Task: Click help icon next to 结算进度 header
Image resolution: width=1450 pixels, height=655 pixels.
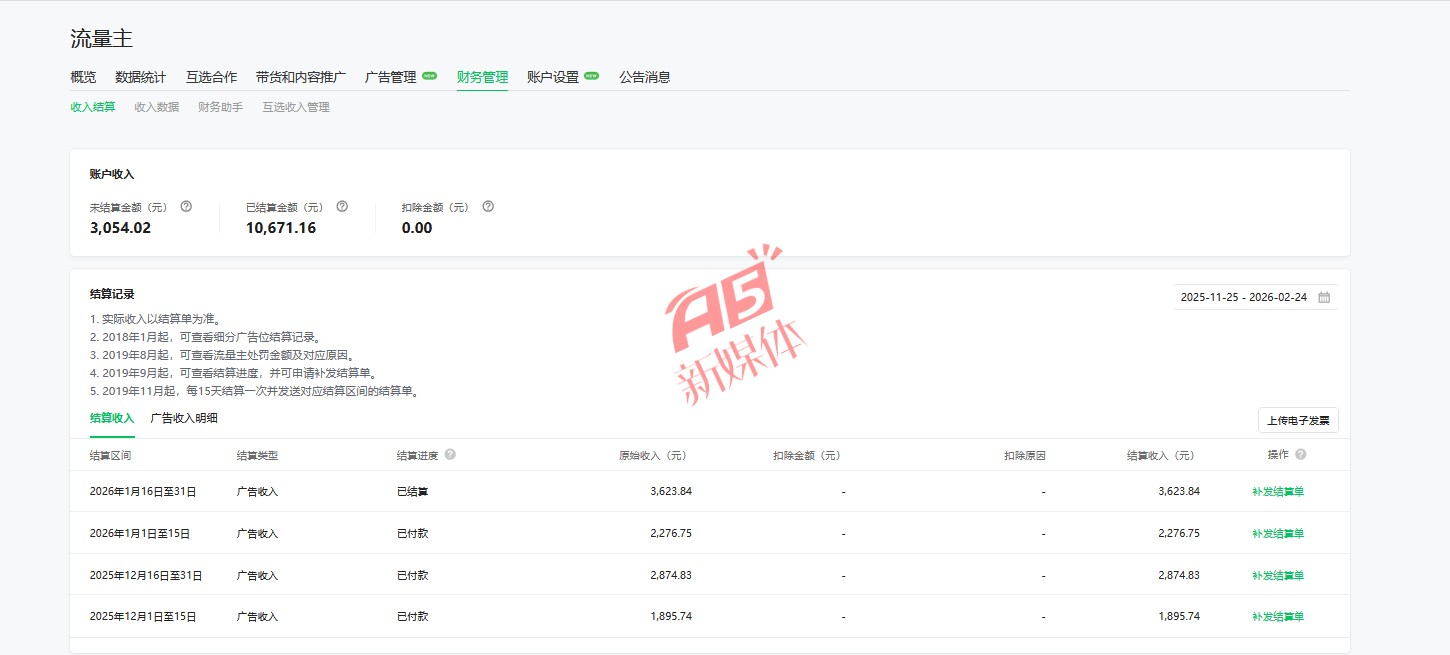Action: pyautogui.click(x=450, y=455)
